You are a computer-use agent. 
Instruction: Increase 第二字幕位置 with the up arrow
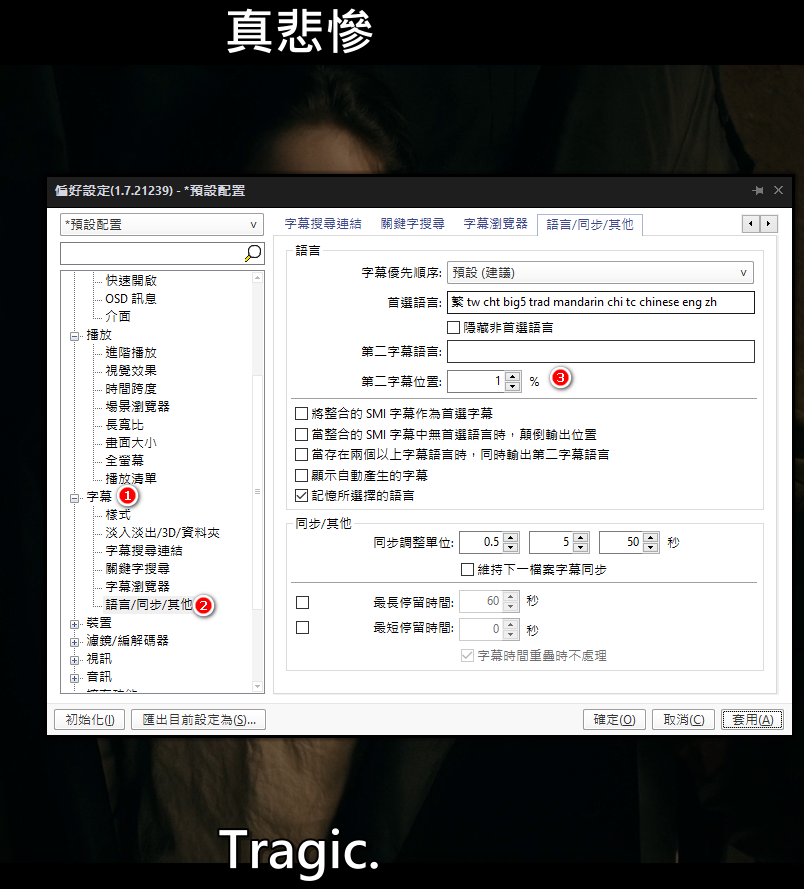[513, 376]
